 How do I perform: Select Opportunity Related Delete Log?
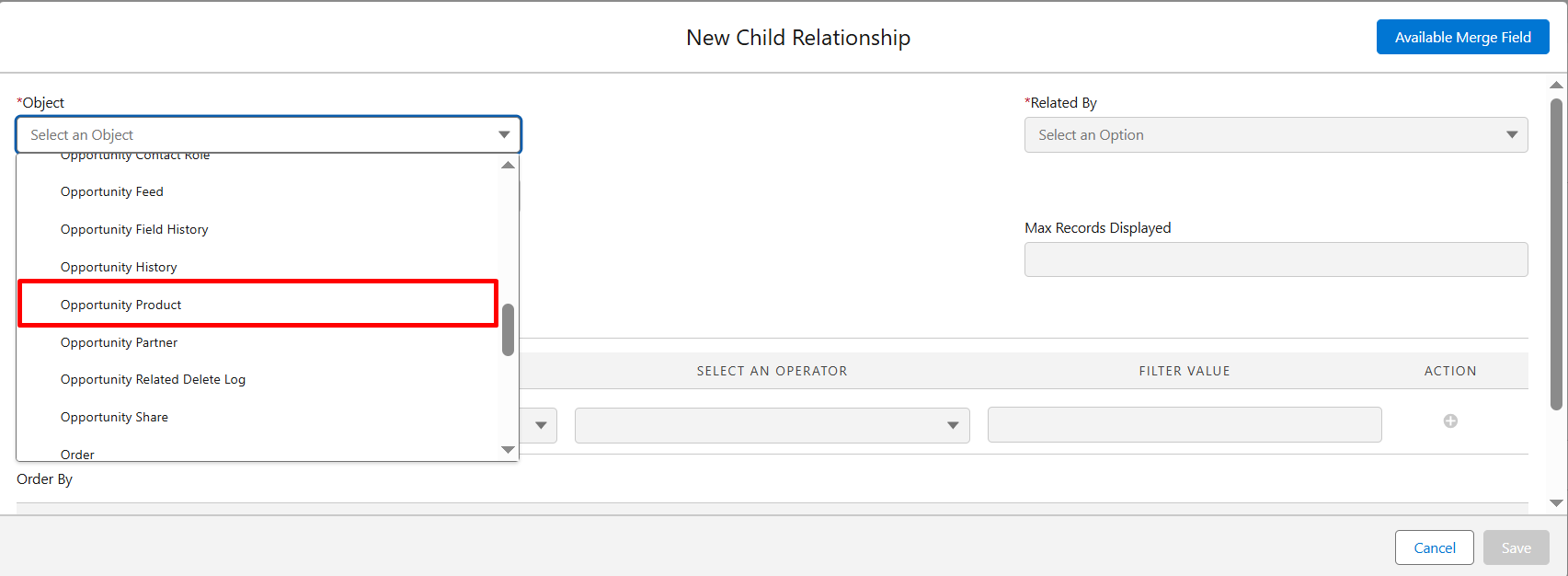[x=153, y=379]
